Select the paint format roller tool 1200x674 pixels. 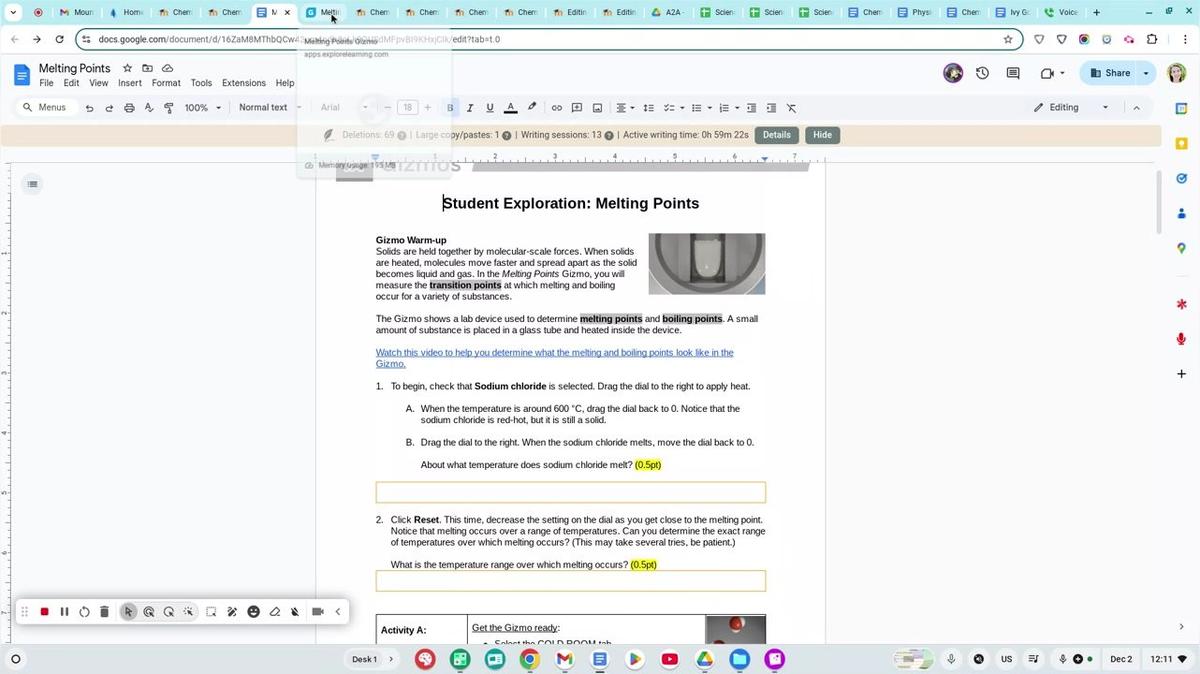(168, 108)
